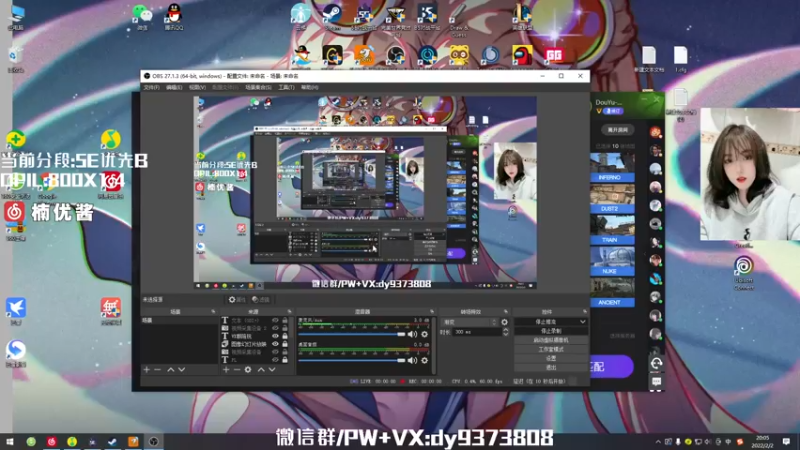The height and width of the screenshot is (450, 800).
Task: Remove the scene with the minus icon
Action: coord(158,369)
